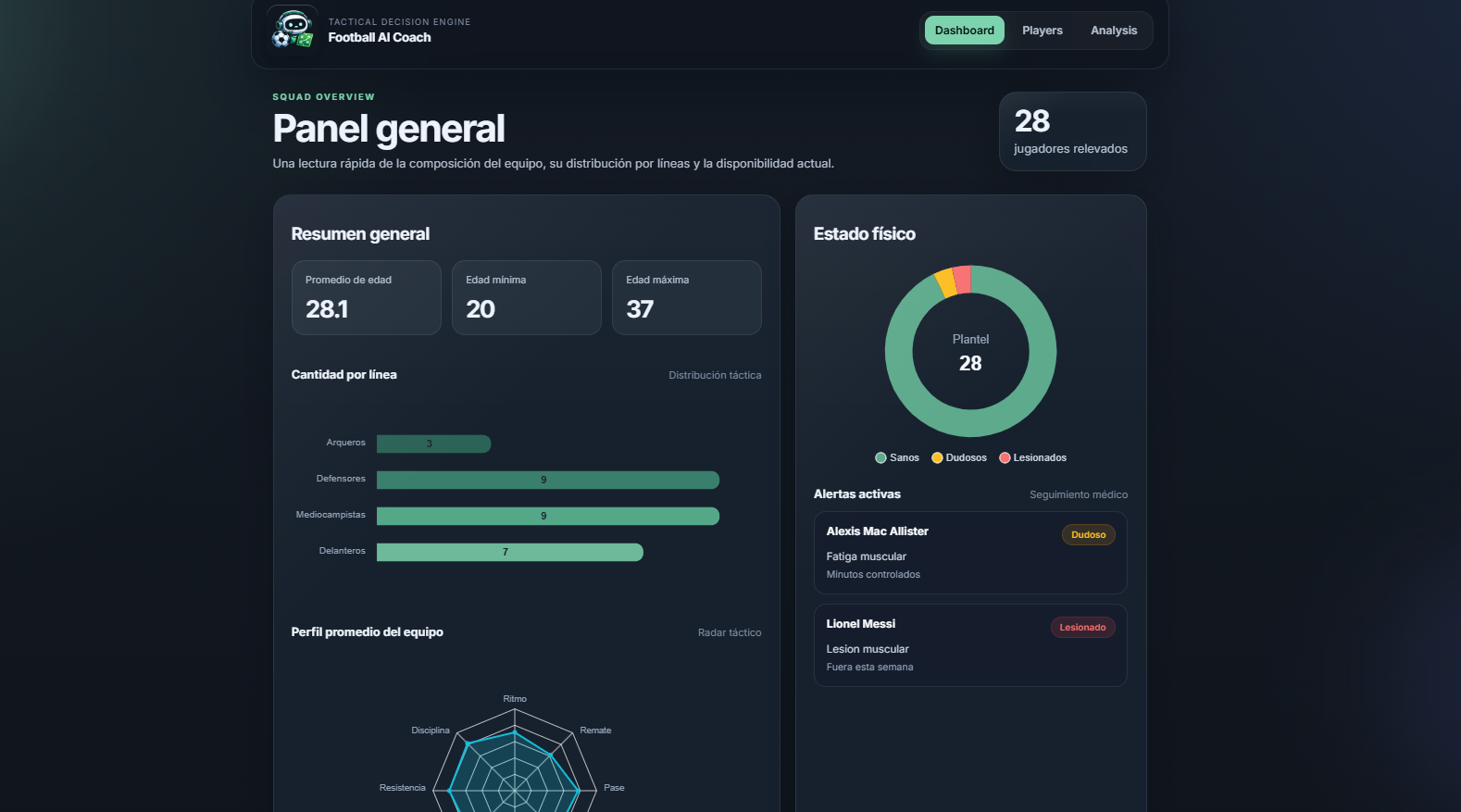Select the Dudosos yellow legend dot
This screenshot has width=1461, height=812.
point(937,457)
